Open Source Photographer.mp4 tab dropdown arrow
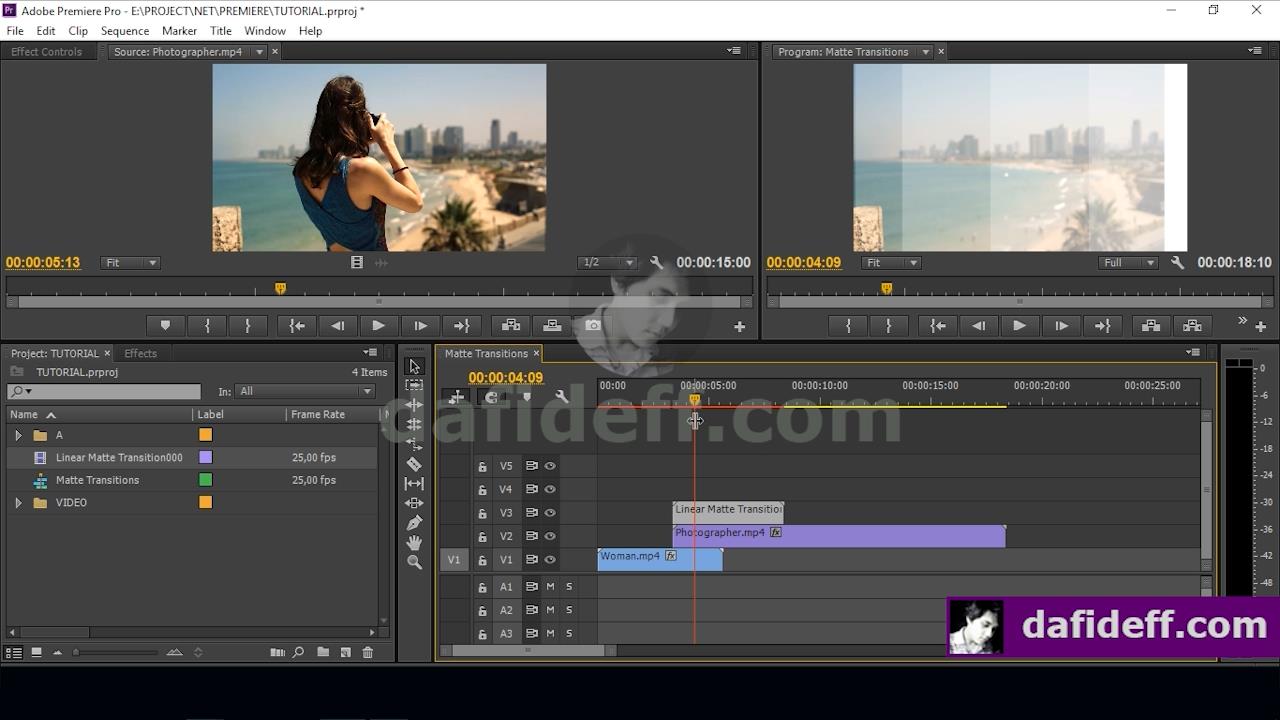The height and width of the screenshot is (720, 1280). click(x=260, y=52)
